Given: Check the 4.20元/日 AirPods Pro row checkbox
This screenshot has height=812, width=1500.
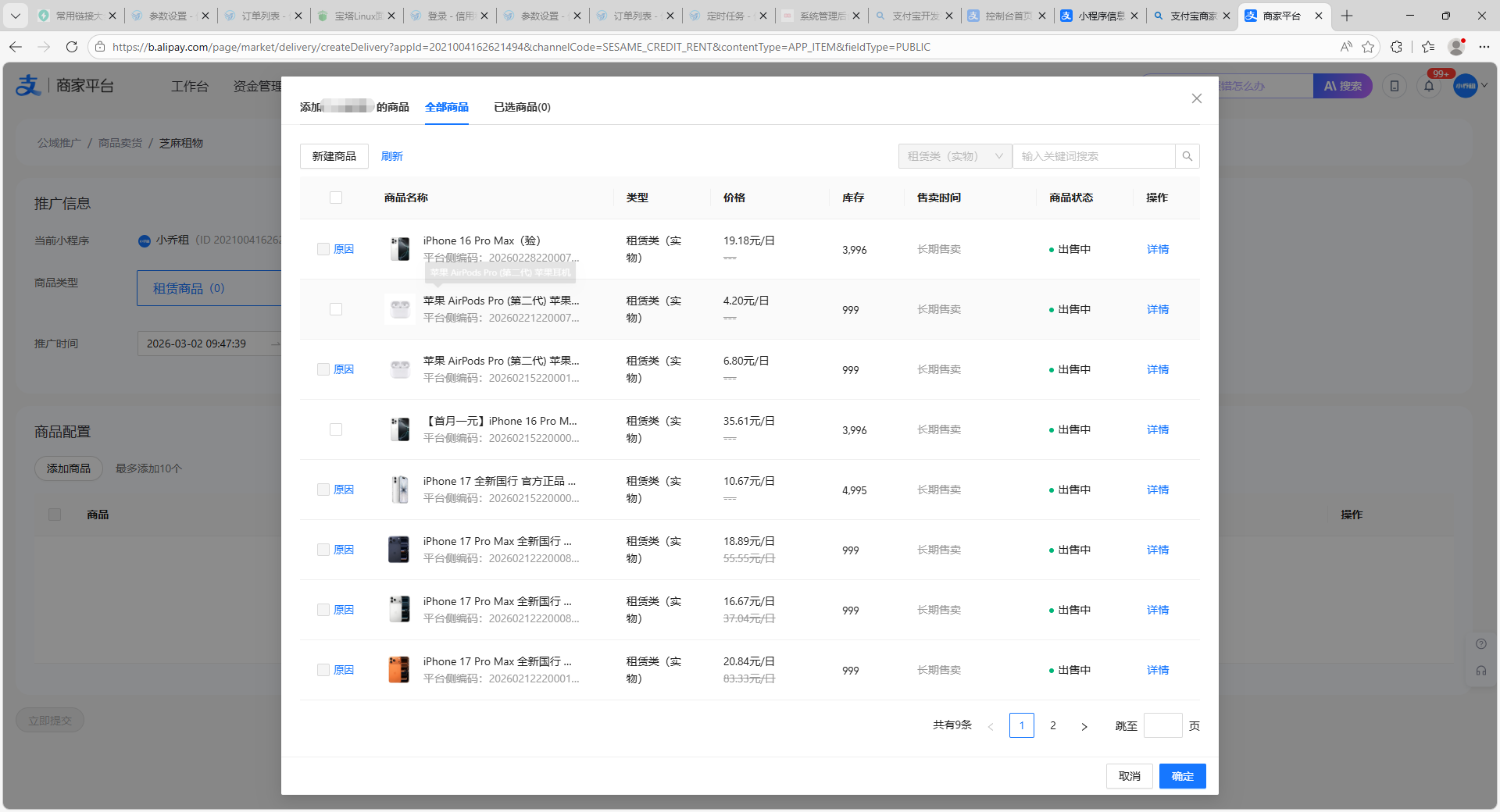Looking at the screenshot, I should [336, 309].
